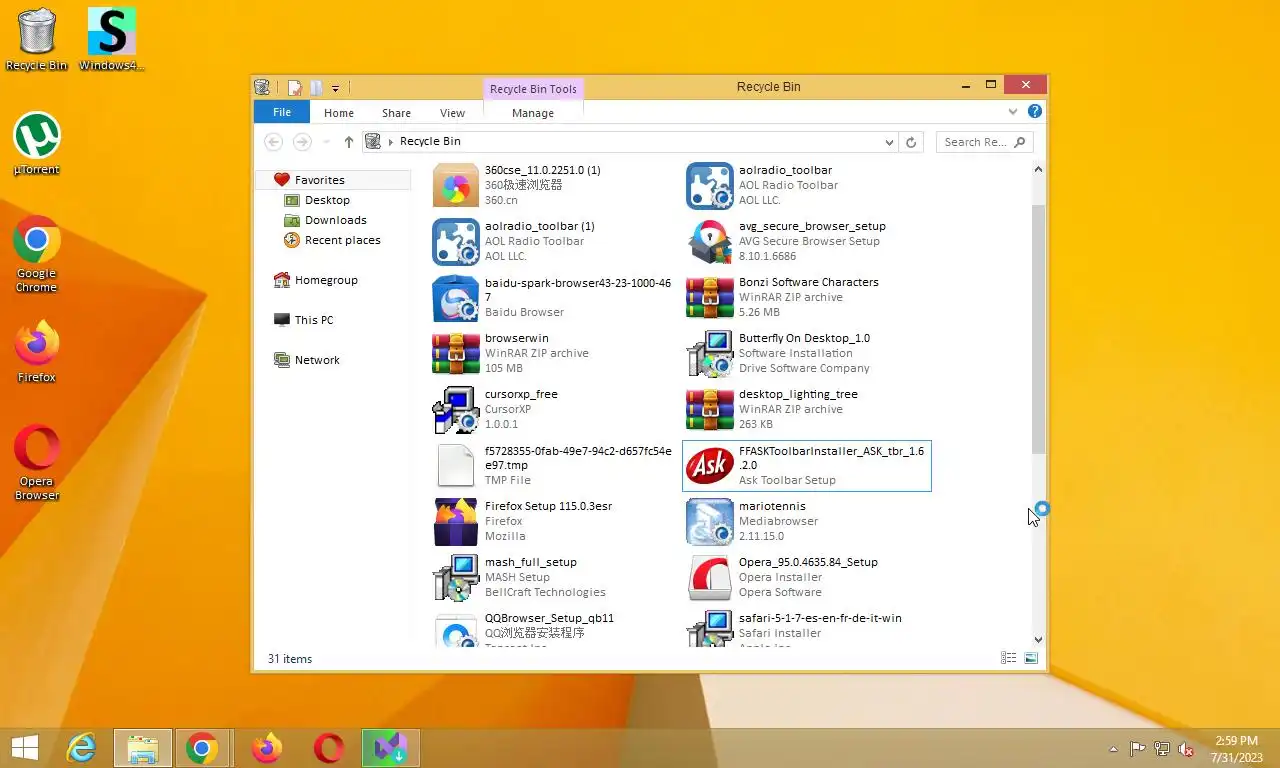This screenshot has width=1280, height=768.
Task: Open the Recycle Bin desktop shortcut
Action: (x=37, y=40)
